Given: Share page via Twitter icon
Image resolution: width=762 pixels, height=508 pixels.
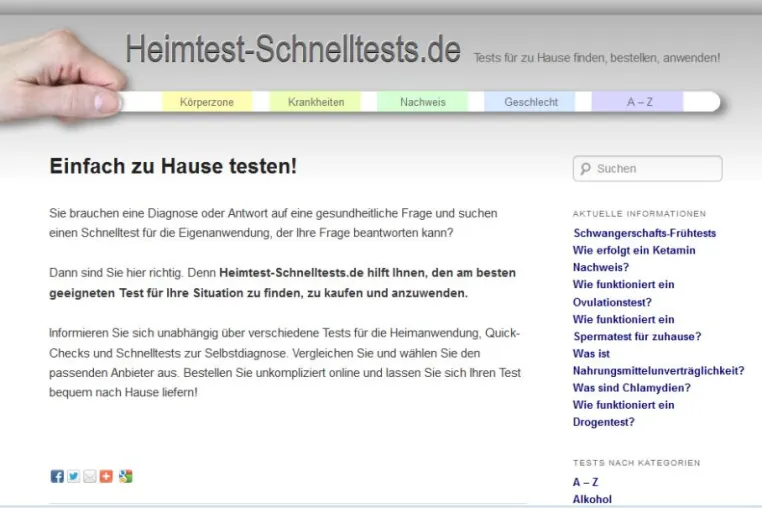Looking at the screenshot, I should tap(73, 476).
